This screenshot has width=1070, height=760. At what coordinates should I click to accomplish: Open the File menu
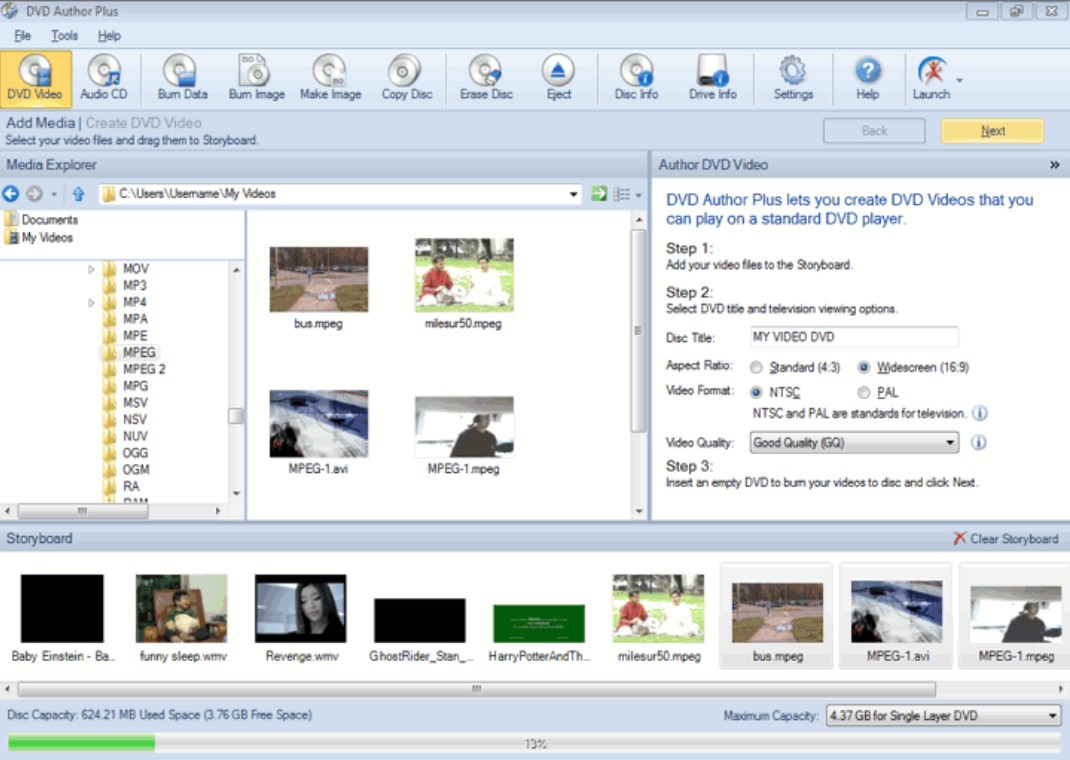[x=22, y=35]
